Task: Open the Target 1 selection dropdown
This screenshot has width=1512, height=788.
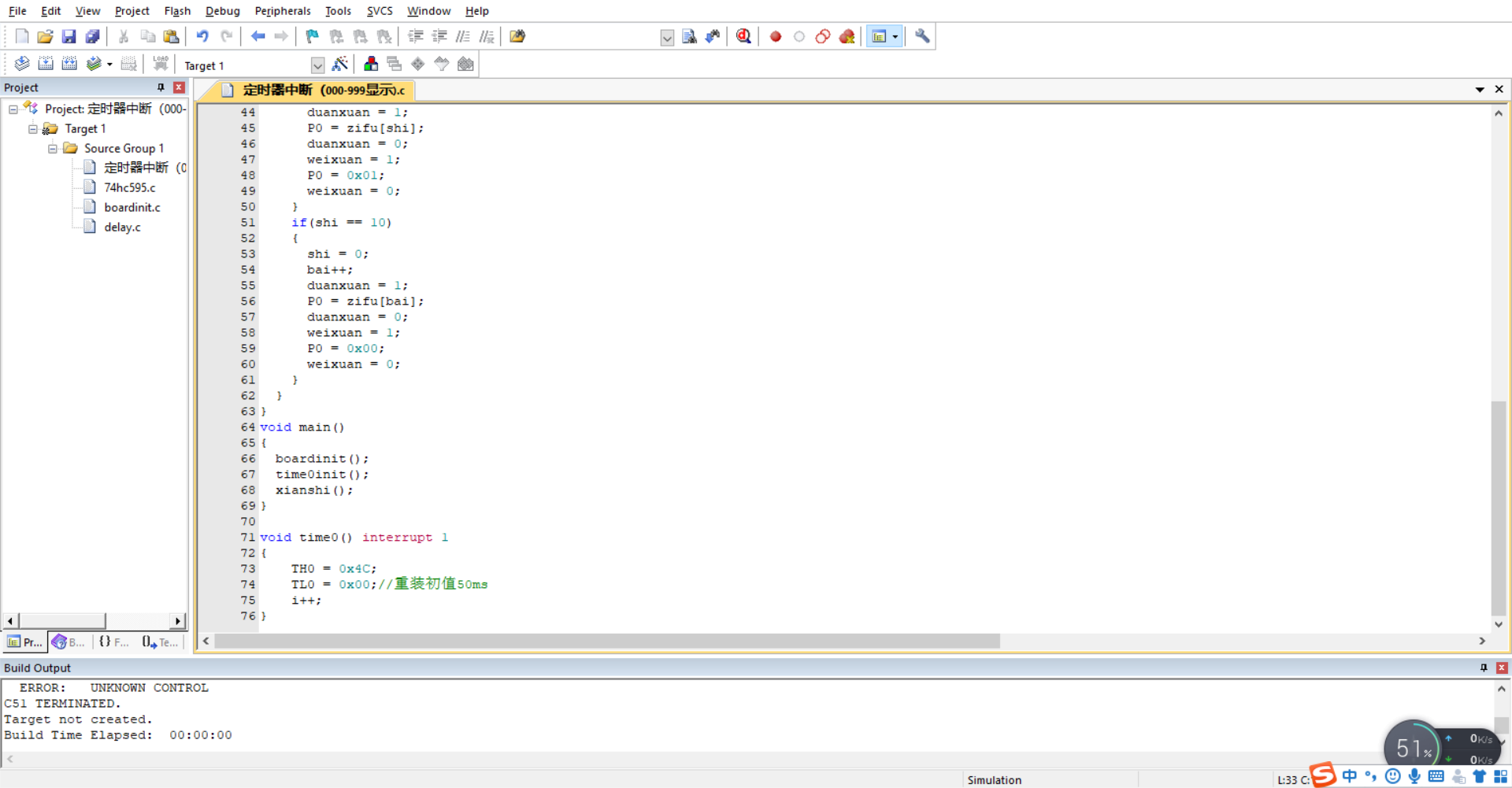Action: pos(317,65)
